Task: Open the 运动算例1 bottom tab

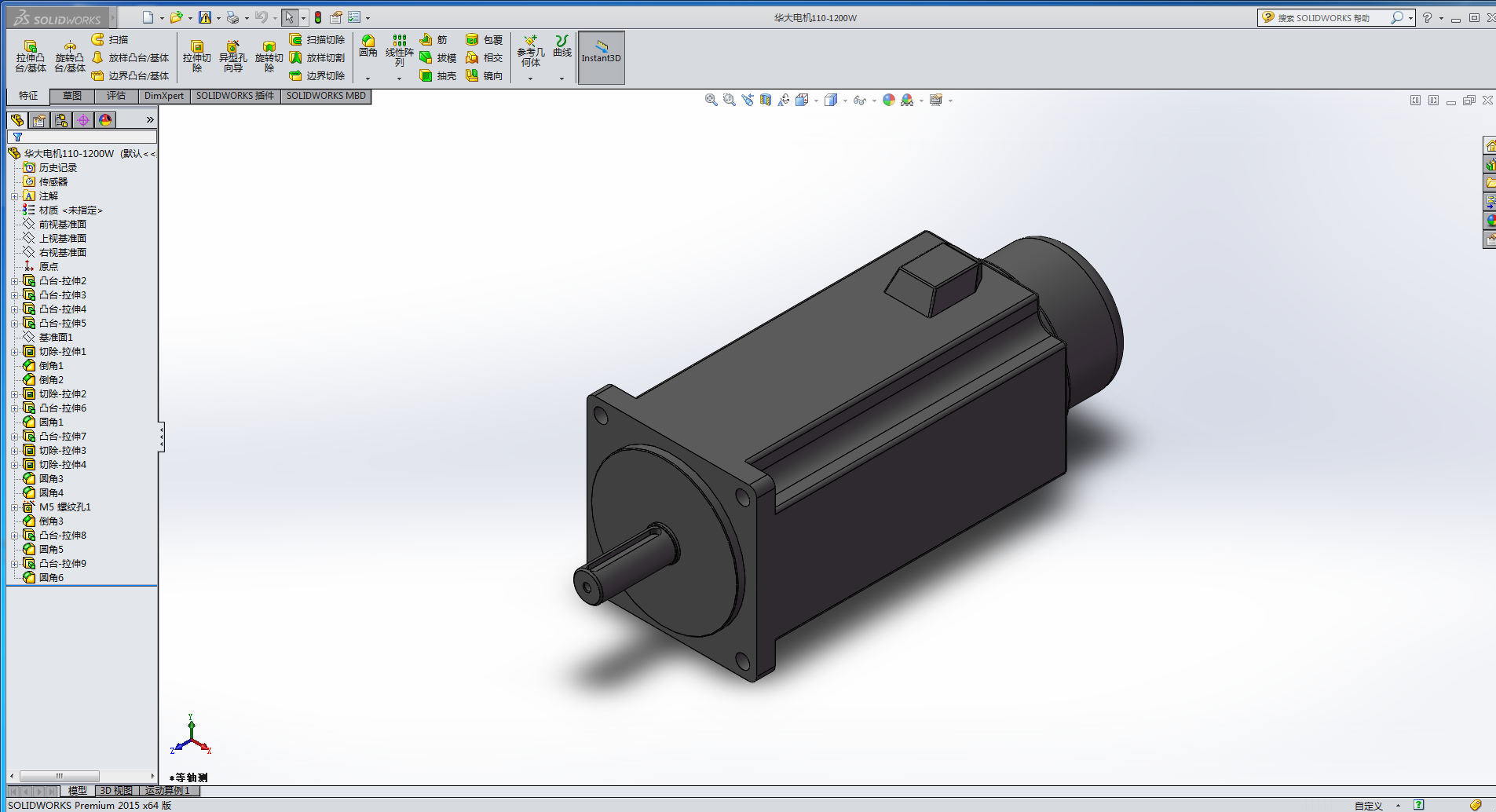Action: [167, 791]
